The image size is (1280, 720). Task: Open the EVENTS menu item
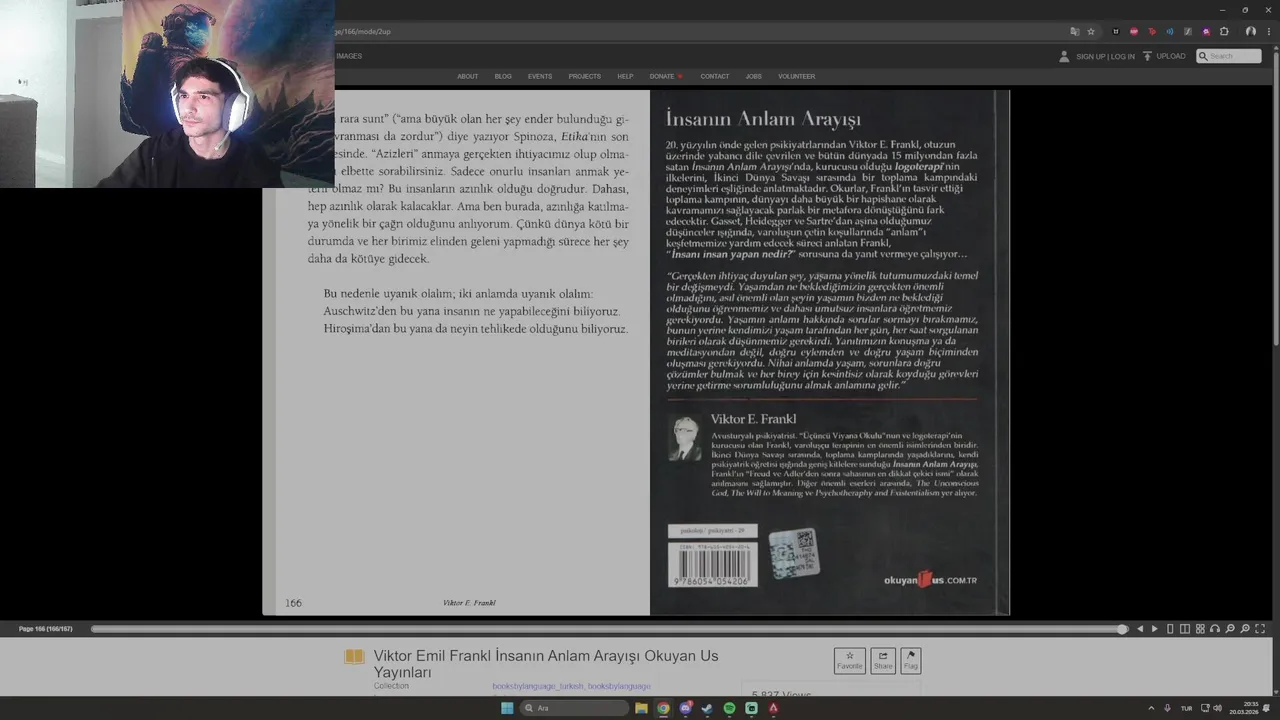click(540, 76)
